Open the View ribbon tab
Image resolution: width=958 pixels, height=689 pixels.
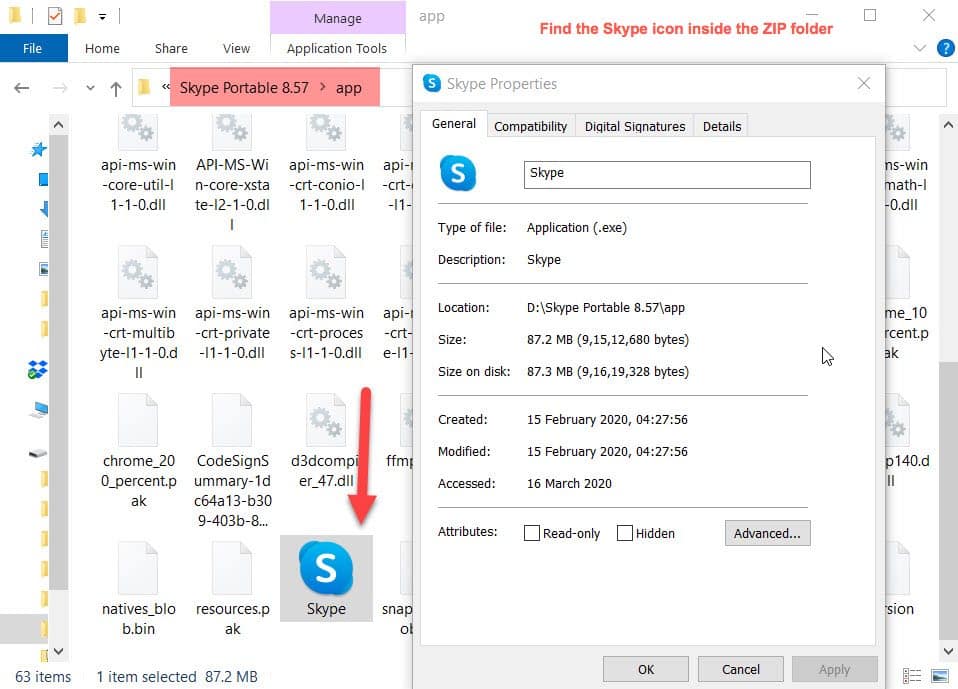point(236,48)
